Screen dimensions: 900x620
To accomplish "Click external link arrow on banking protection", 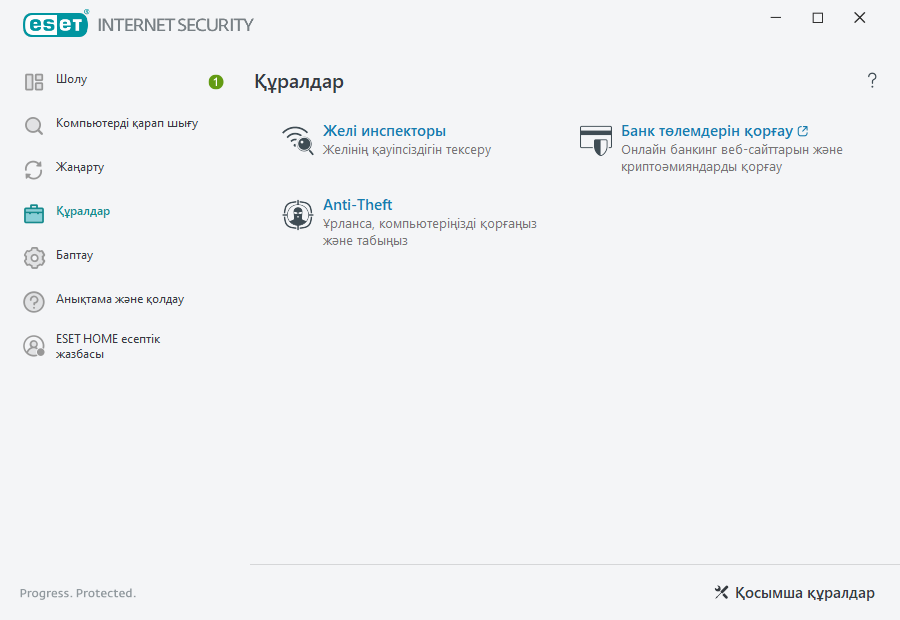I will point(805,129).
